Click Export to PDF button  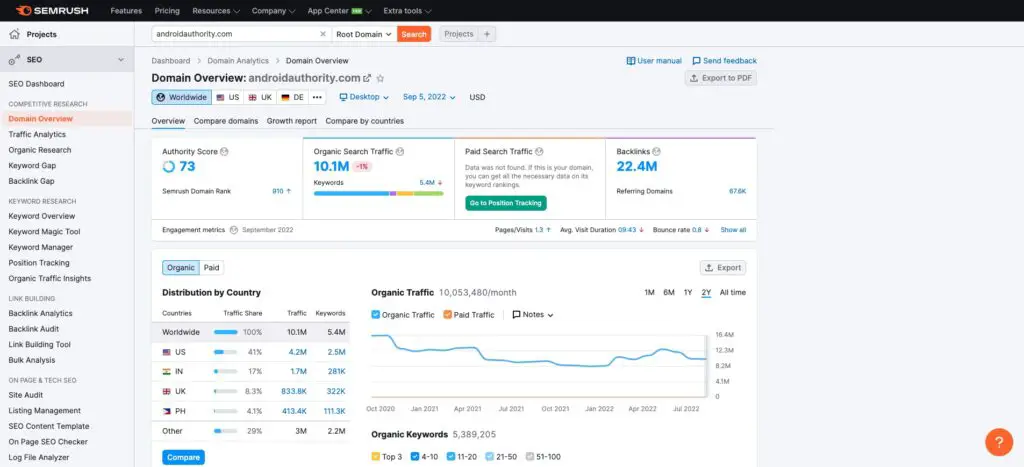[721, 78]
